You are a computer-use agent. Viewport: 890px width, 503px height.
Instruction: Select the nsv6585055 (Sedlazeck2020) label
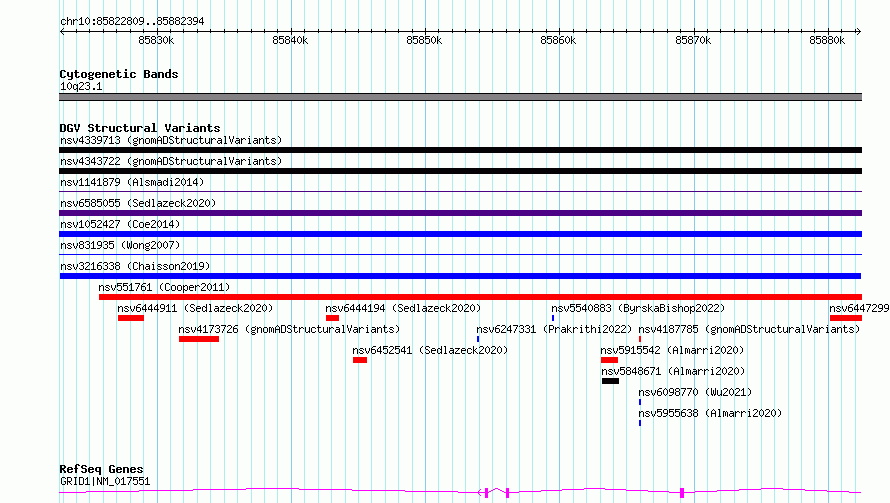coord(138,203)
